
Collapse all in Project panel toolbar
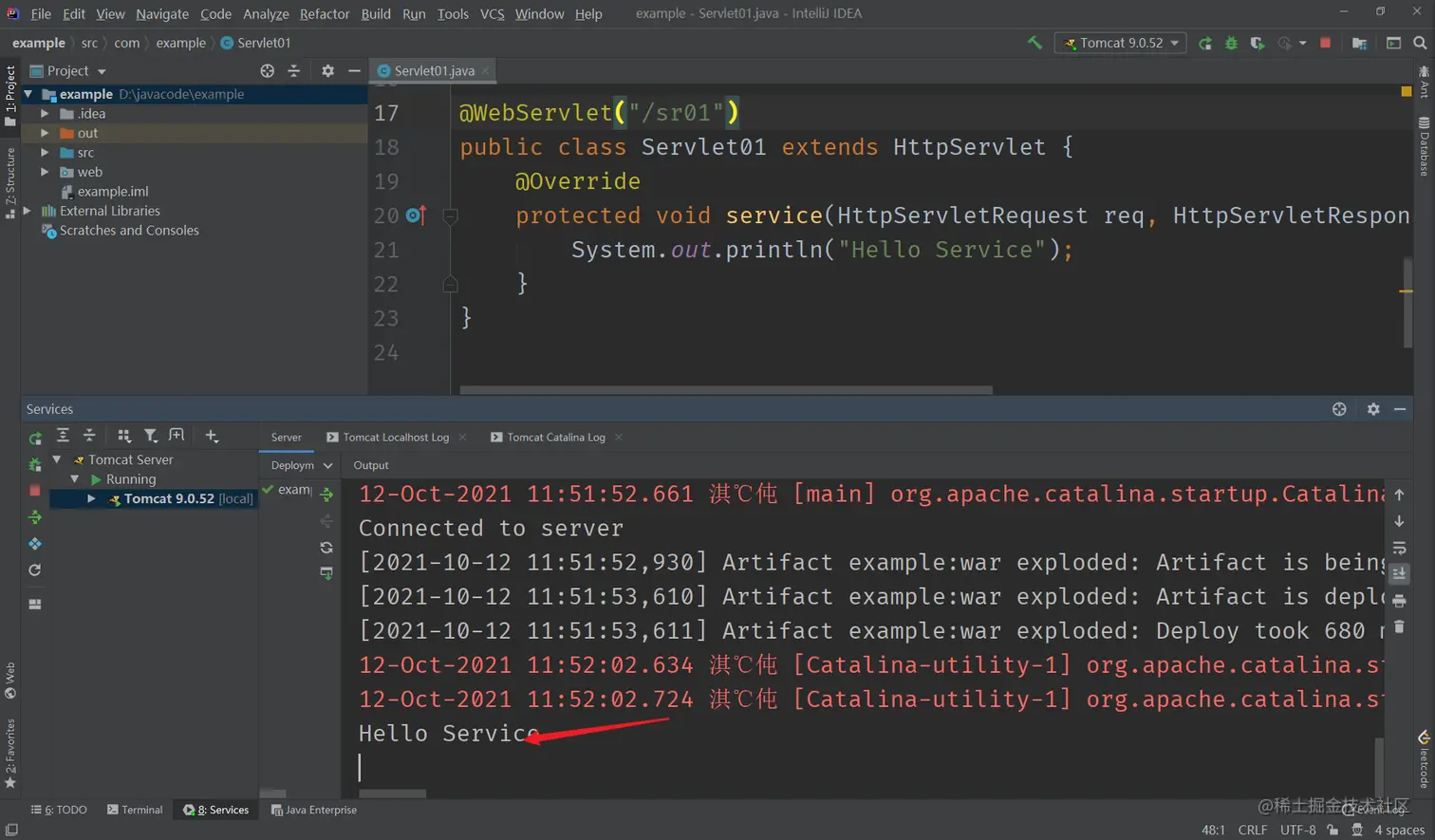tap(293, 71)
